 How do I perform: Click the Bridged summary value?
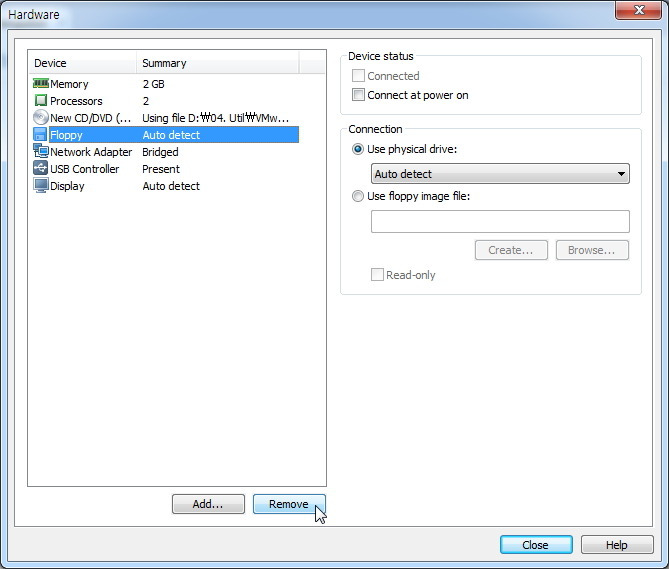pyautogui.click(x=160, y=152)
